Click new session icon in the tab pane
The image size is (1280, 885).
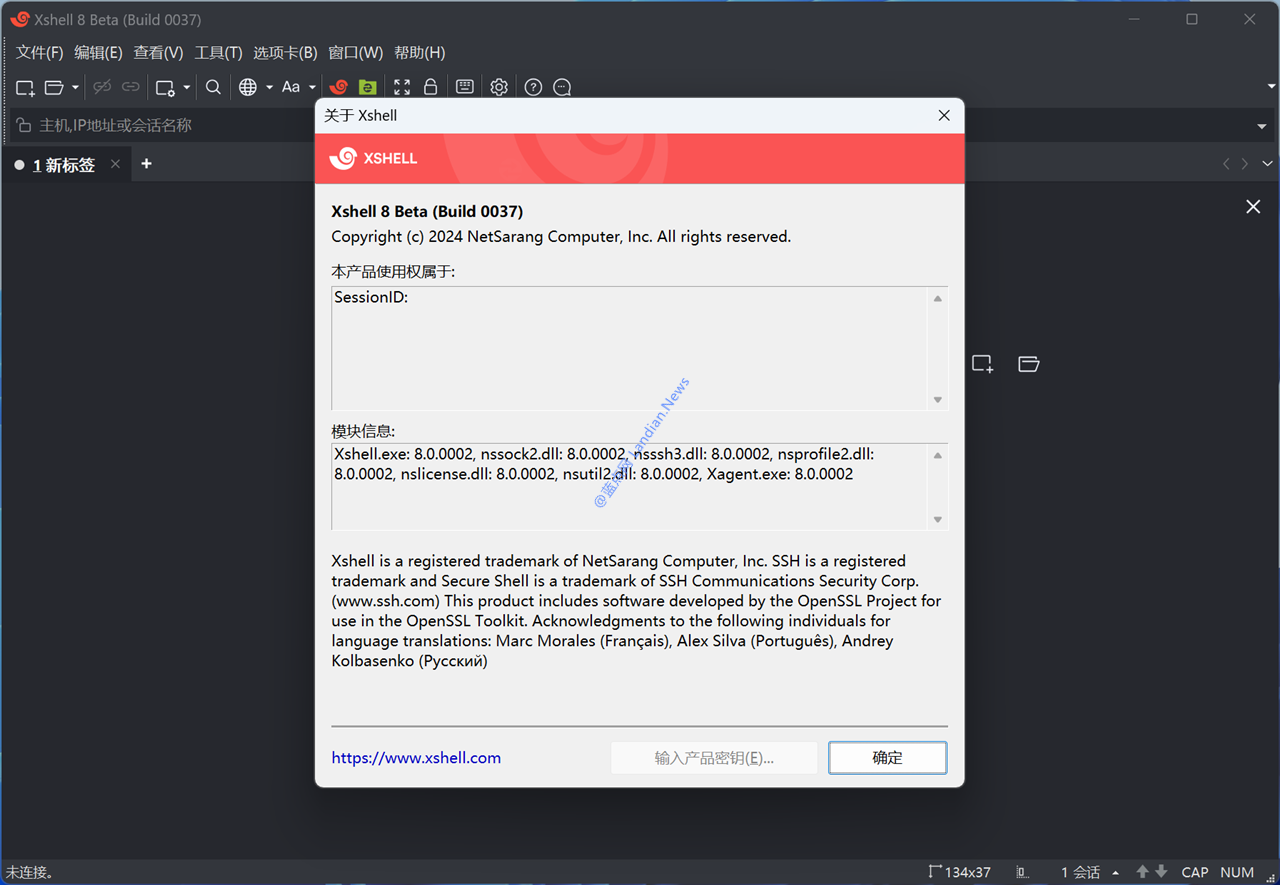point(983,364)
